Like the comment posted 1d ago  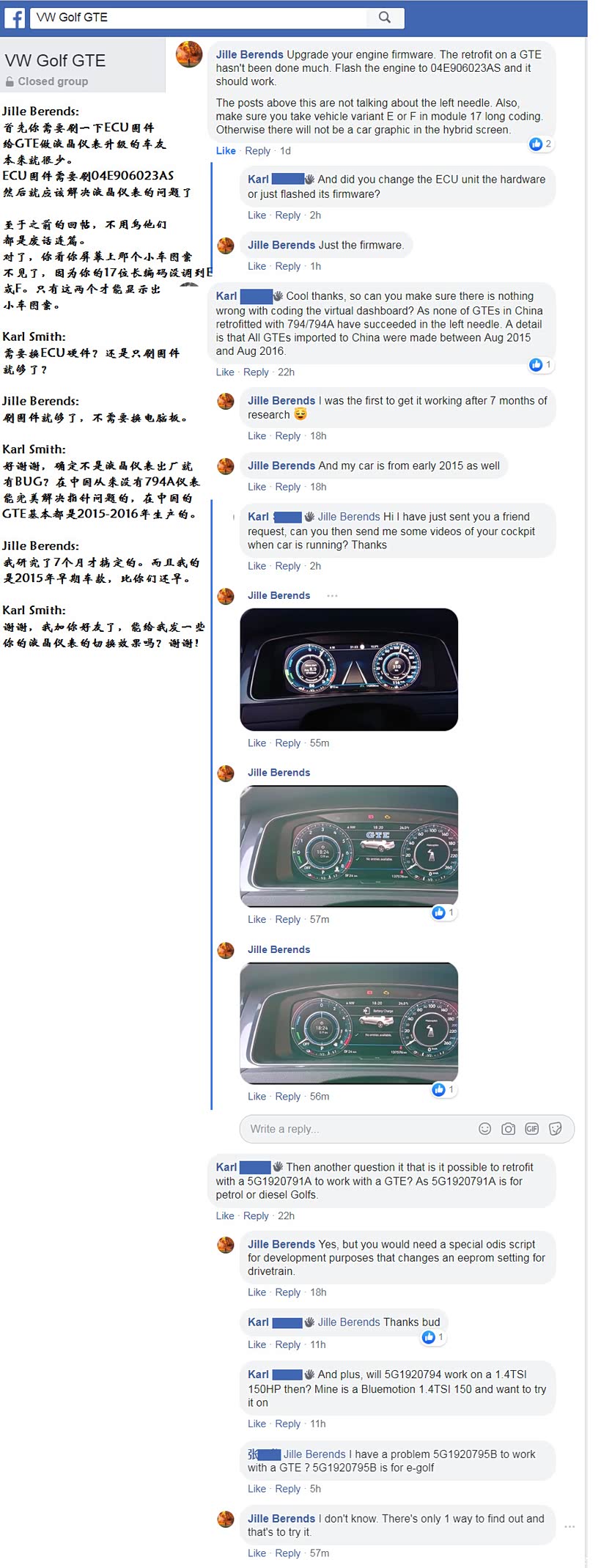coord(226,150)
